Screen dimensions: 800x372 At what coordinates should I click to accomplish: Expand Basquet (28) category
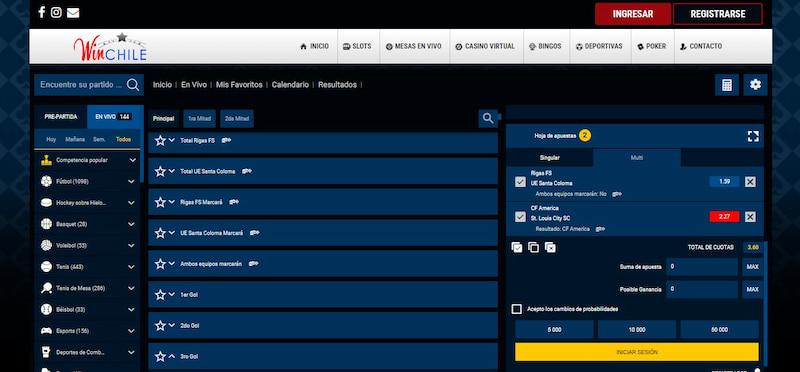(x=132, y=224)
